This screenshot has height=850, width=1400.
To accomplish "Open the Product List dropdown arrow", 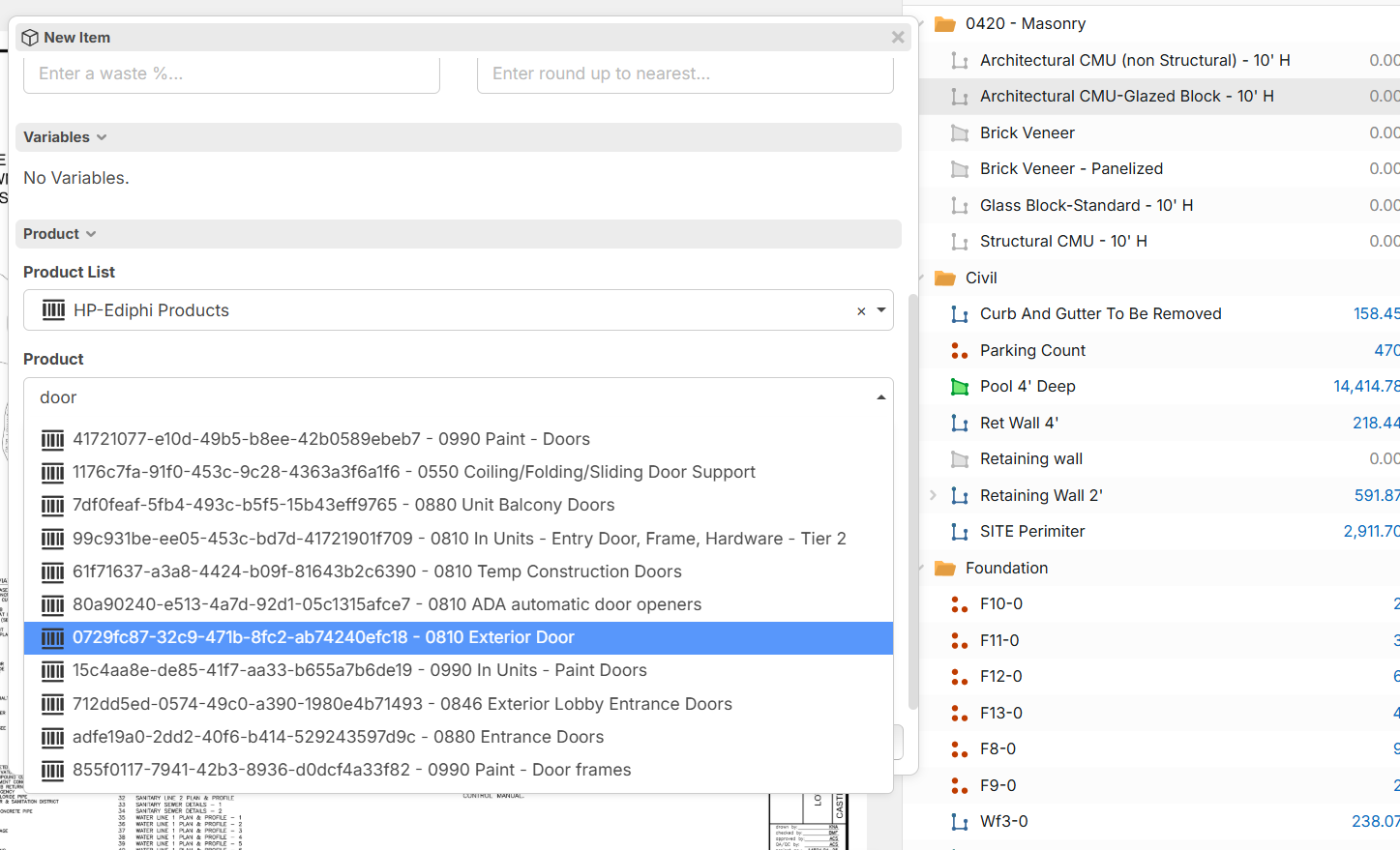I will 881,310.
